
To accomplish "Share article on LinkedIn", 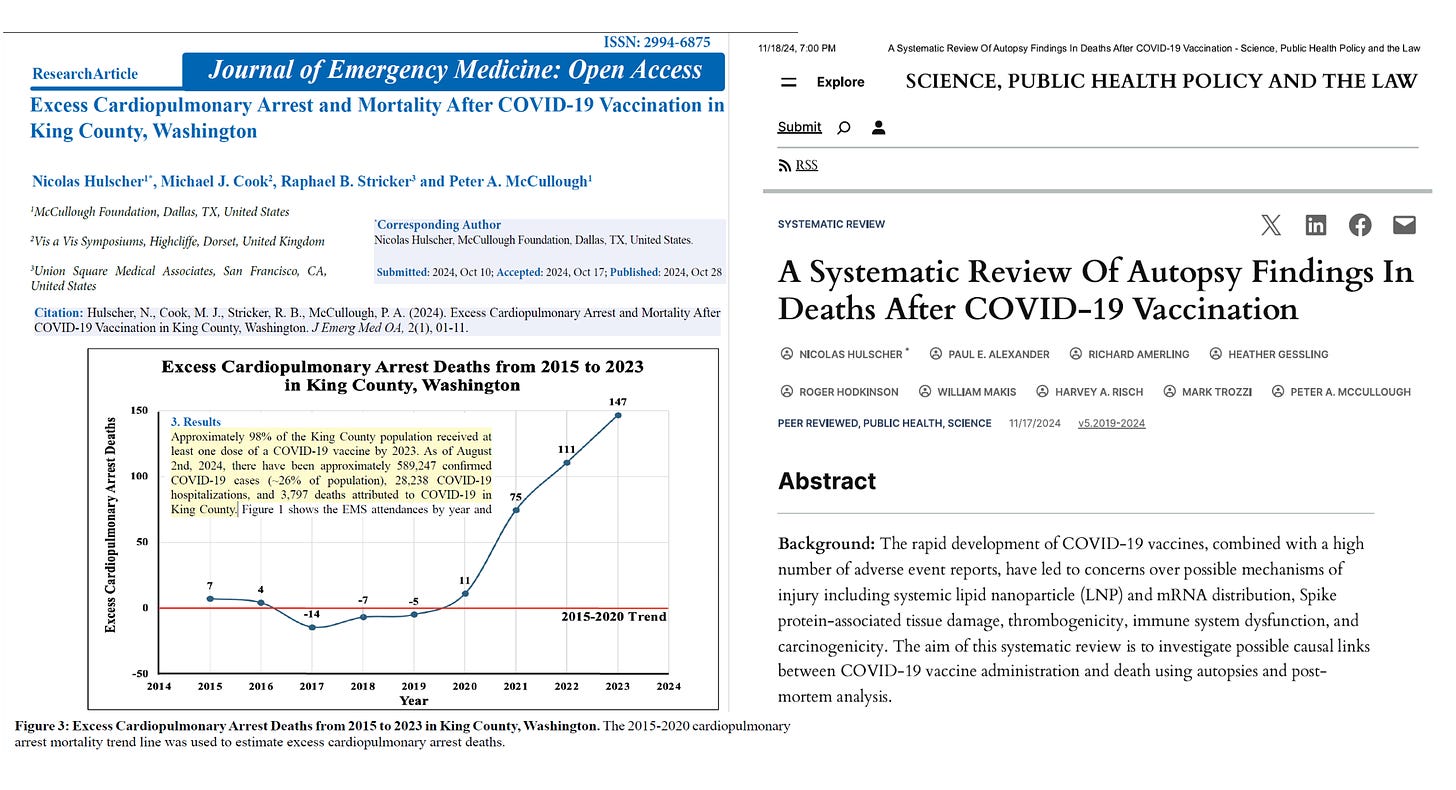I will (x=1316, y=225).
